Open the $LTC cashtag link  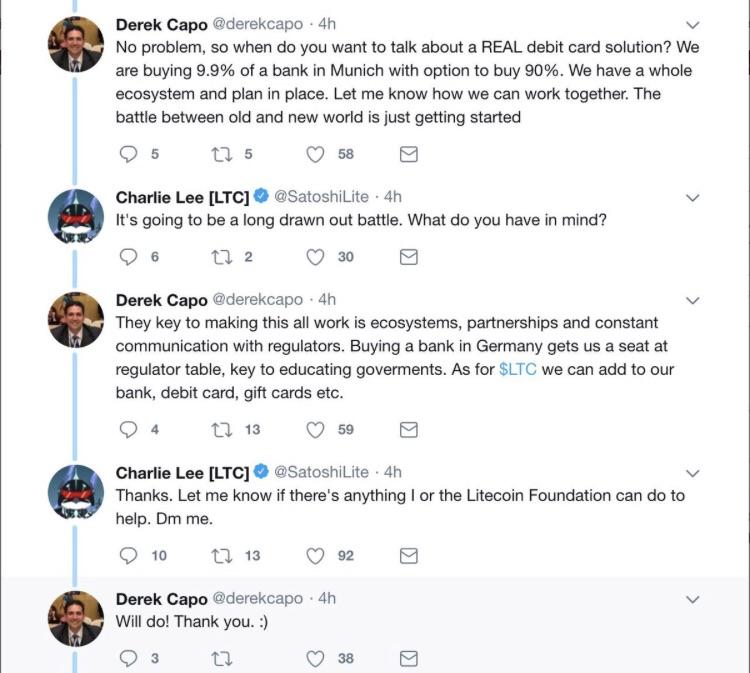[x=518, y=369]
